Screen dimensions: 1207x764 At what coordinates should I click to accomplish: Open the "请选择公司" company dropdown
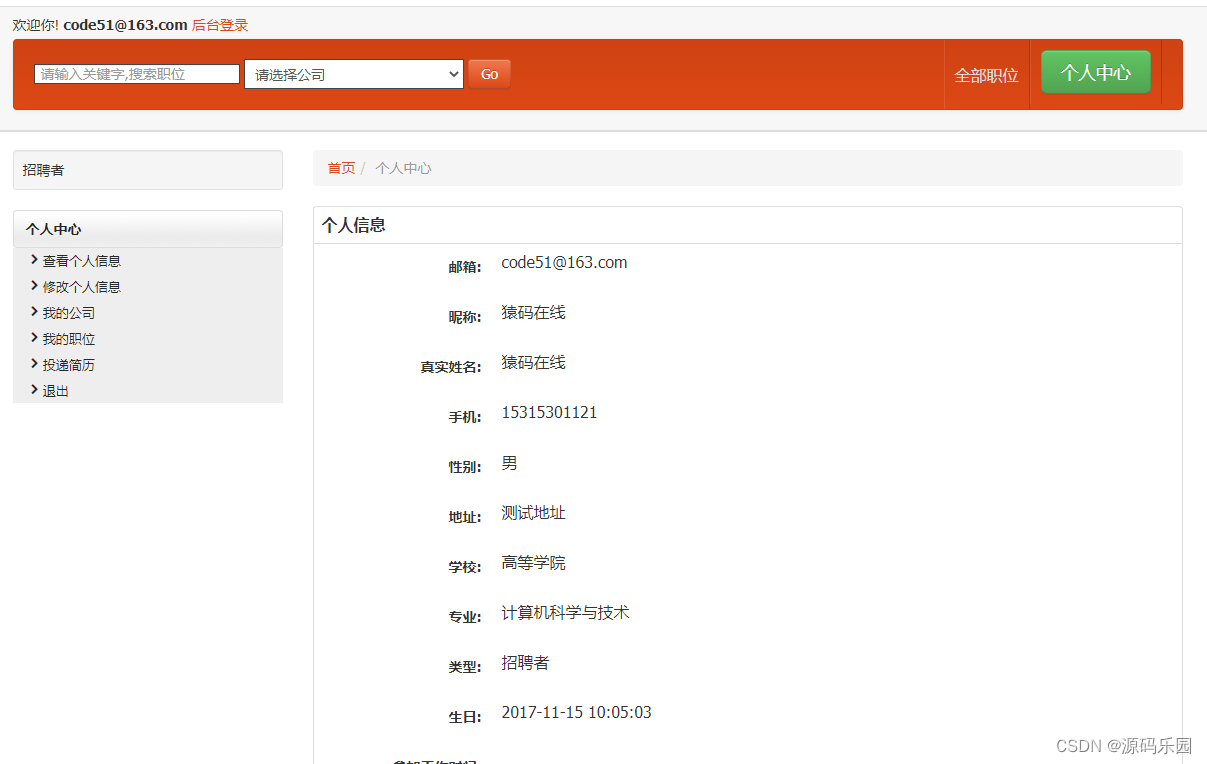pyautogui.click(x=353, y=73)
